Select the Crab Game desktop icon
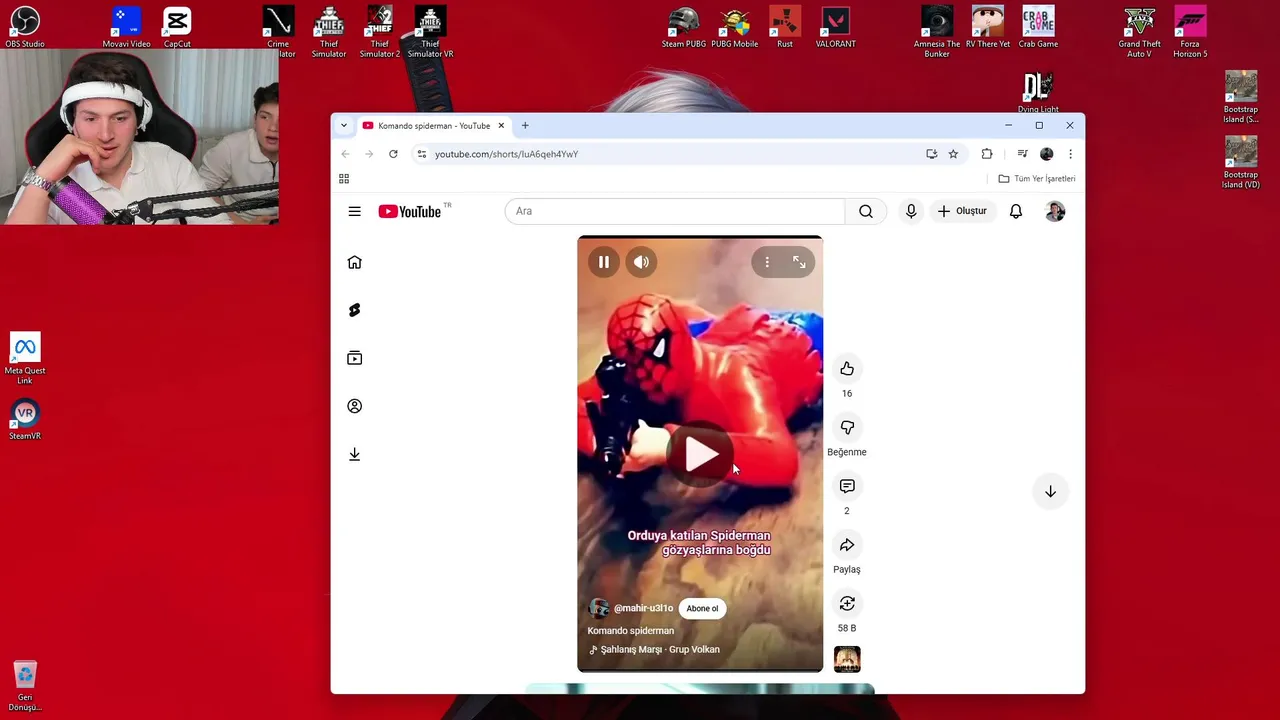The width and height of the screenshot is (1280, 720). (1038, 27)
